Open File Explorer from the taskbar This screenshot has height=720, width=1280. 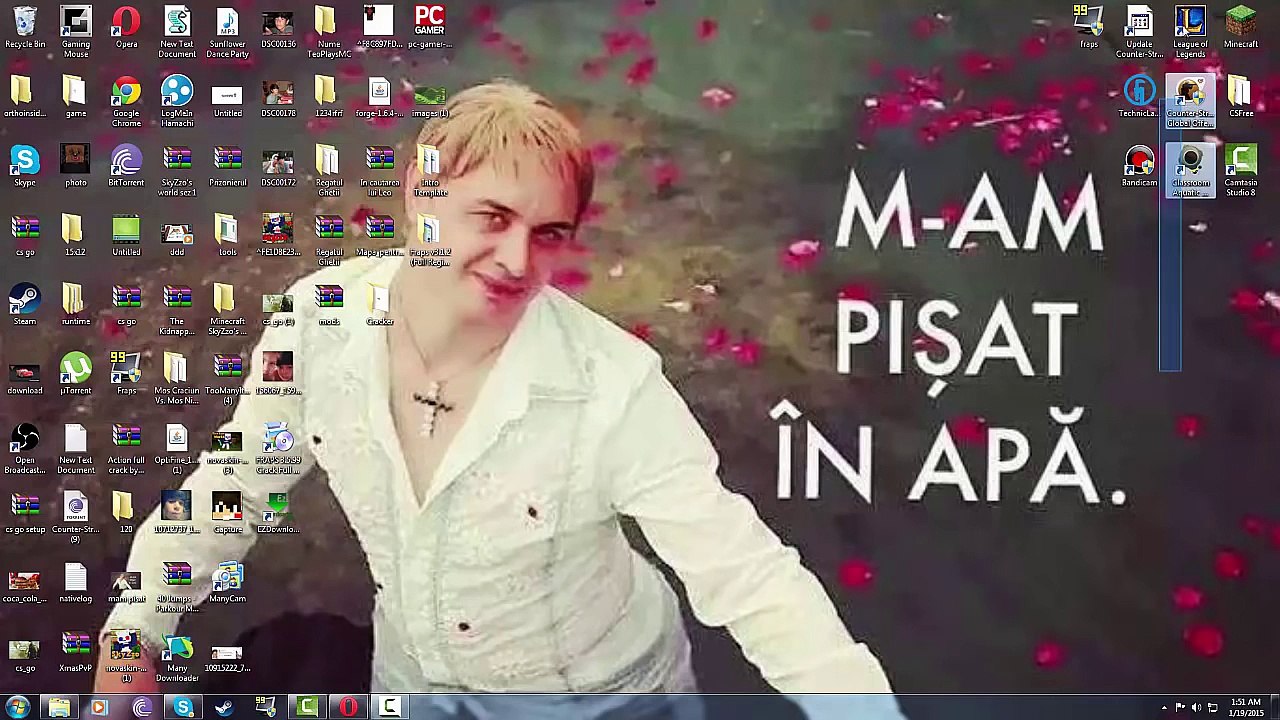(x=59, y=708)
